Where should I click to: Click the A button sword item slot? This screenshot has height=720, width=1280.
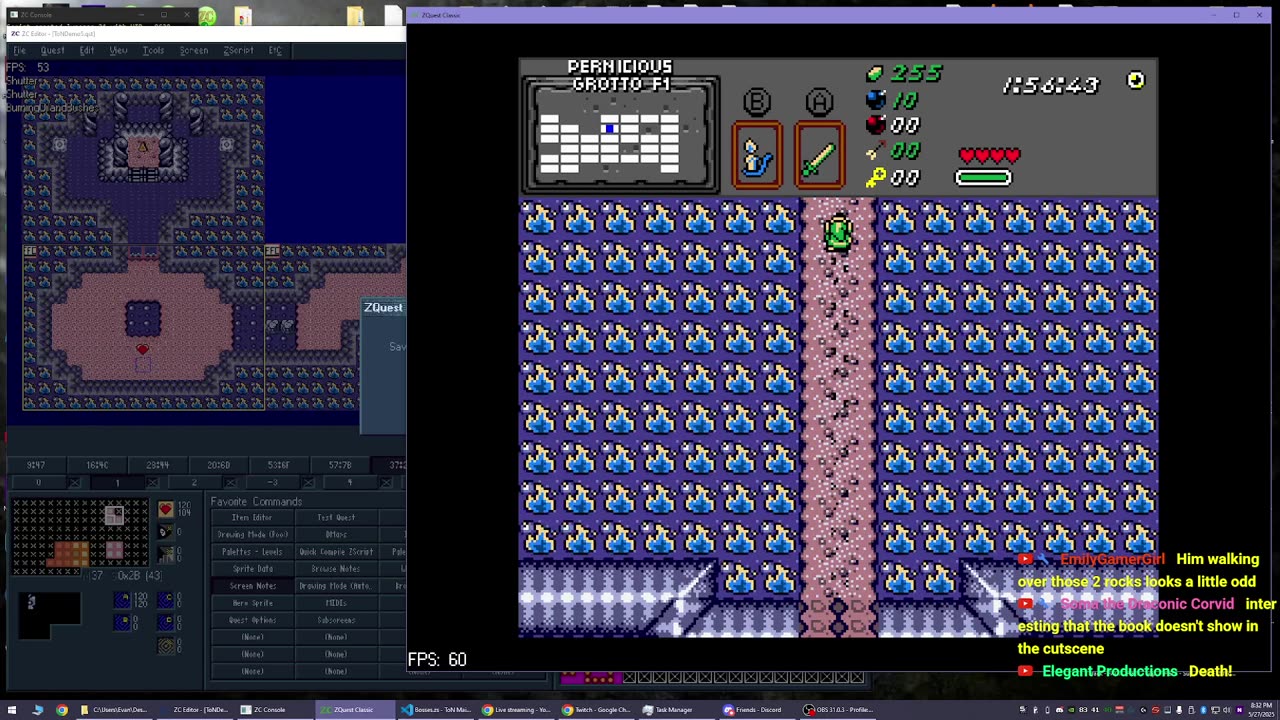[819, 156]
